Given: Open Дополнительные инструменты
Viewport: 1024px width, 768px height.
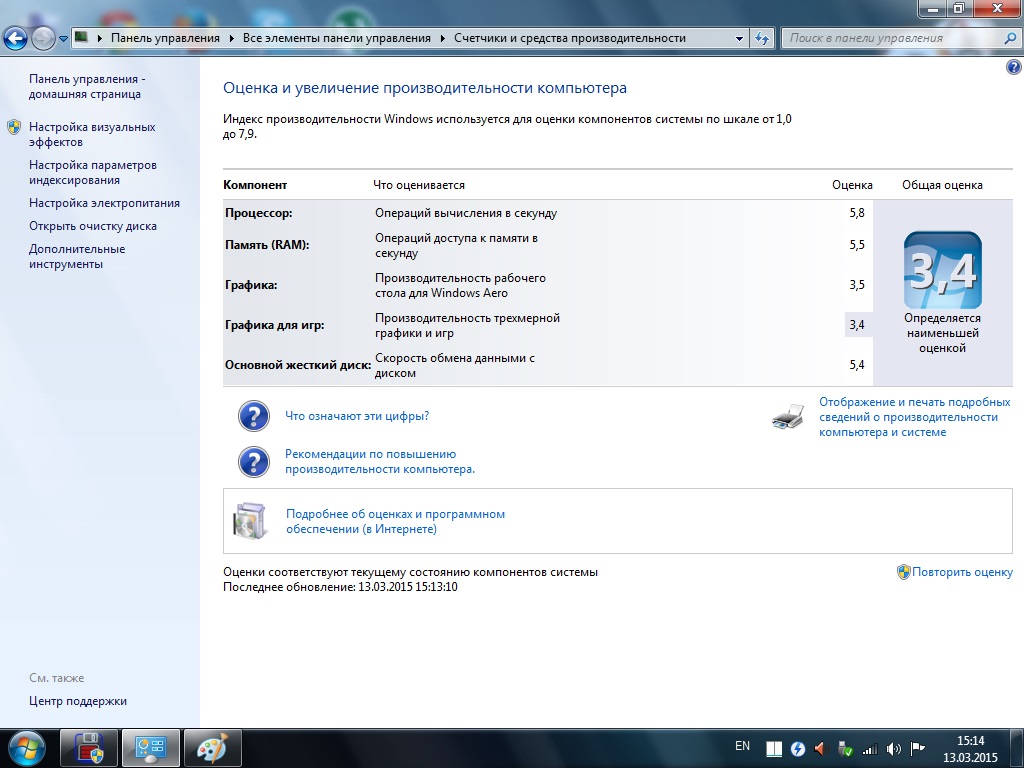Looking at the screenshot, I should tap(77, 256).
